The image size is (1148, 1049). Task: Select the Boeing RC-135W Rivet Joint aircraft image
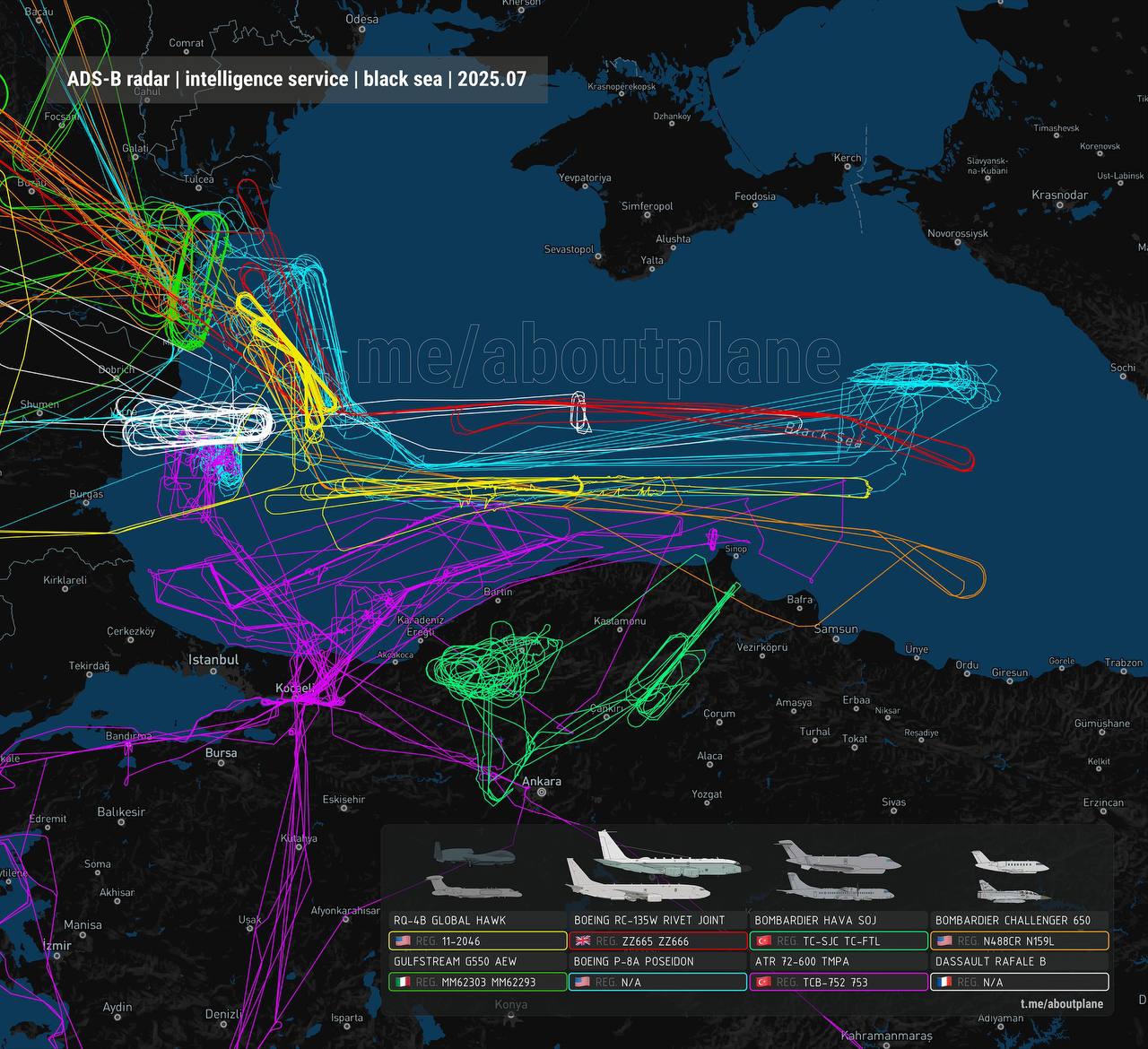[x=667, y=856]
